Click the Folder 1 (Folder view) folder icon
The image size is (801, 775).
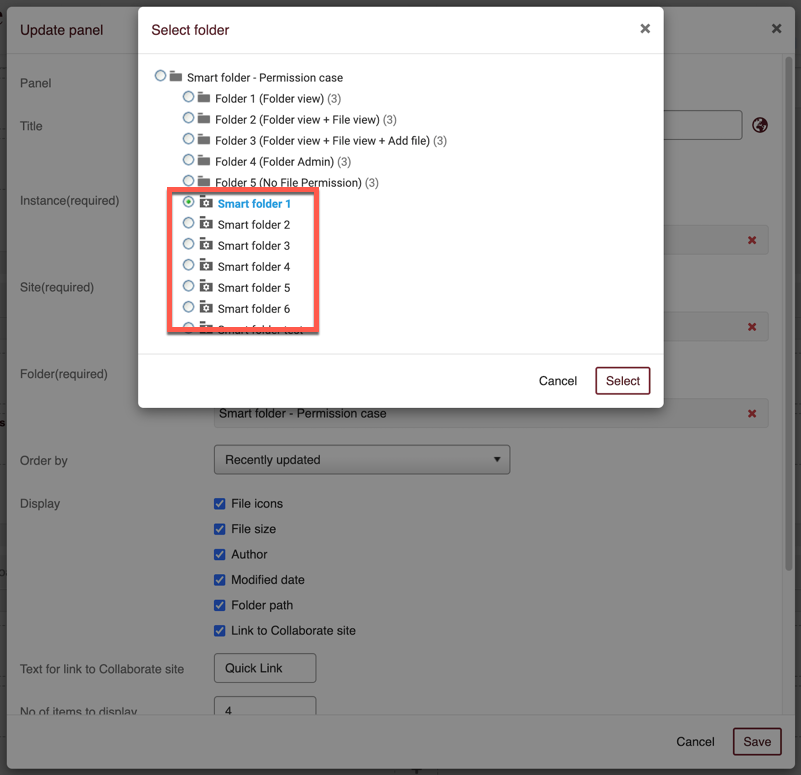coord(204,98)
